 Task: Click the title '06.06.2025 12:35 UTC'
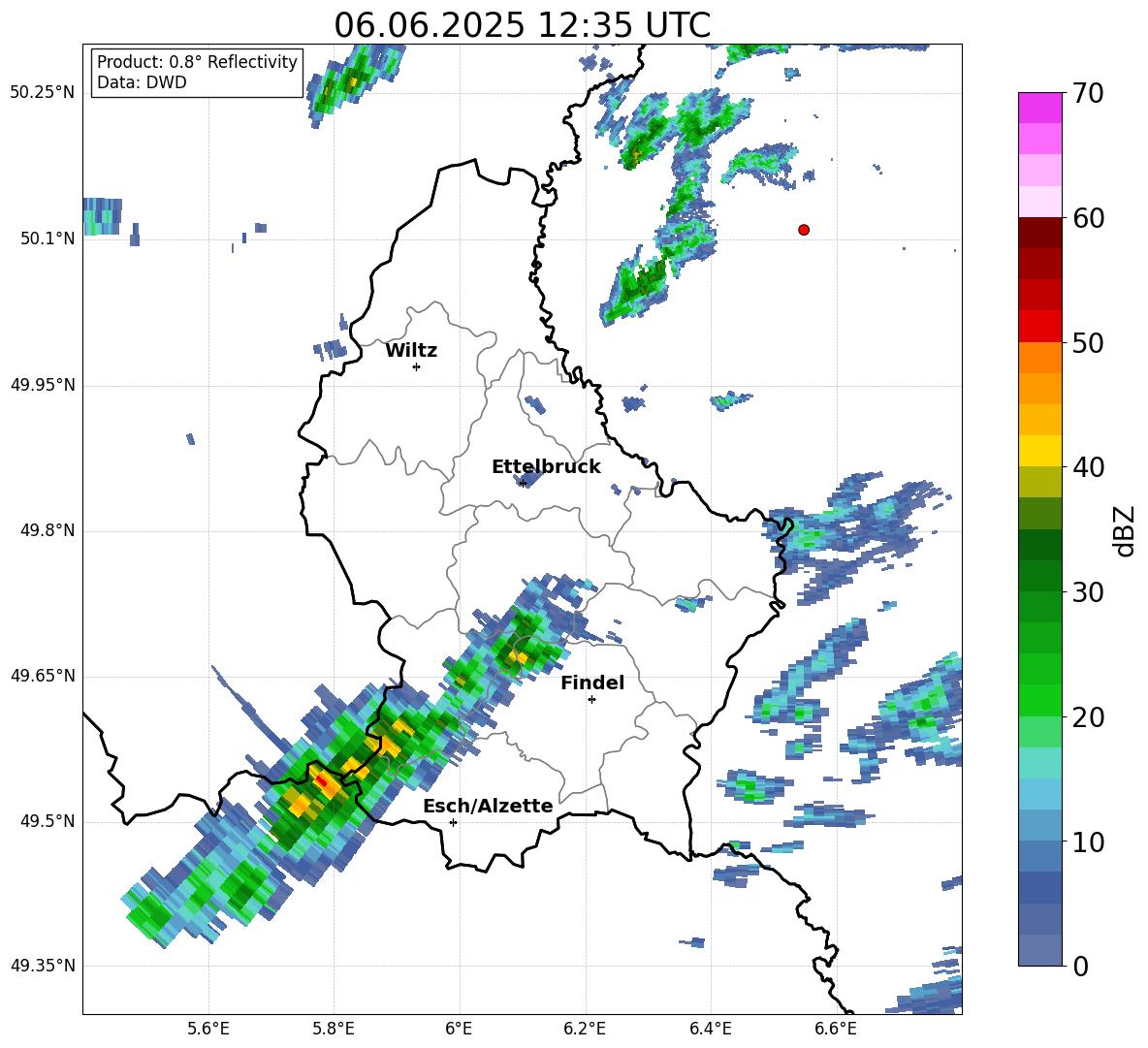click(522, 25)
